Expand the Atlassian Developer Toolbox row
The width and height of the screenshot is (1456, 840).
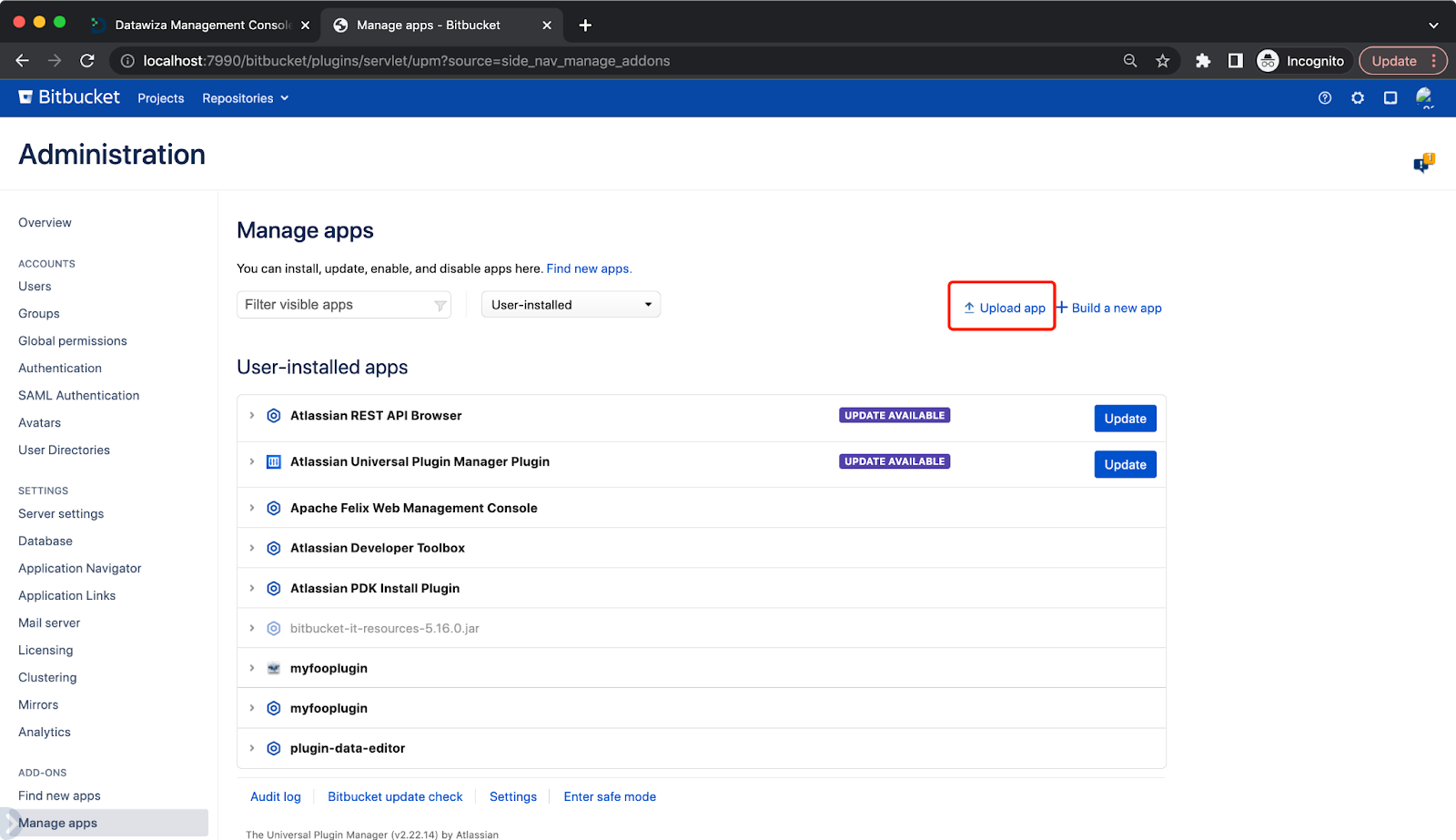[x=252, y=547]
